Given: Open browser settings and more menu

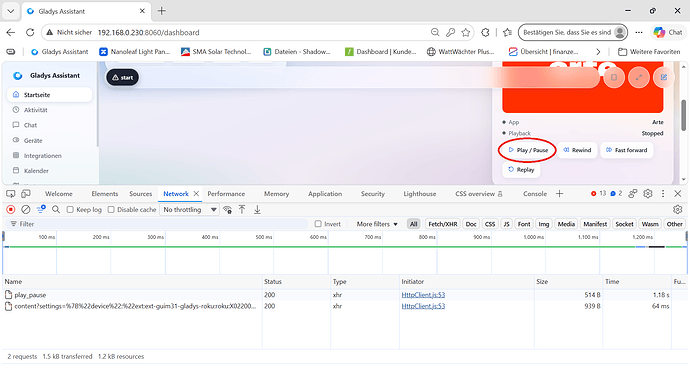Looking at the screenshot, I should point(639,32).
